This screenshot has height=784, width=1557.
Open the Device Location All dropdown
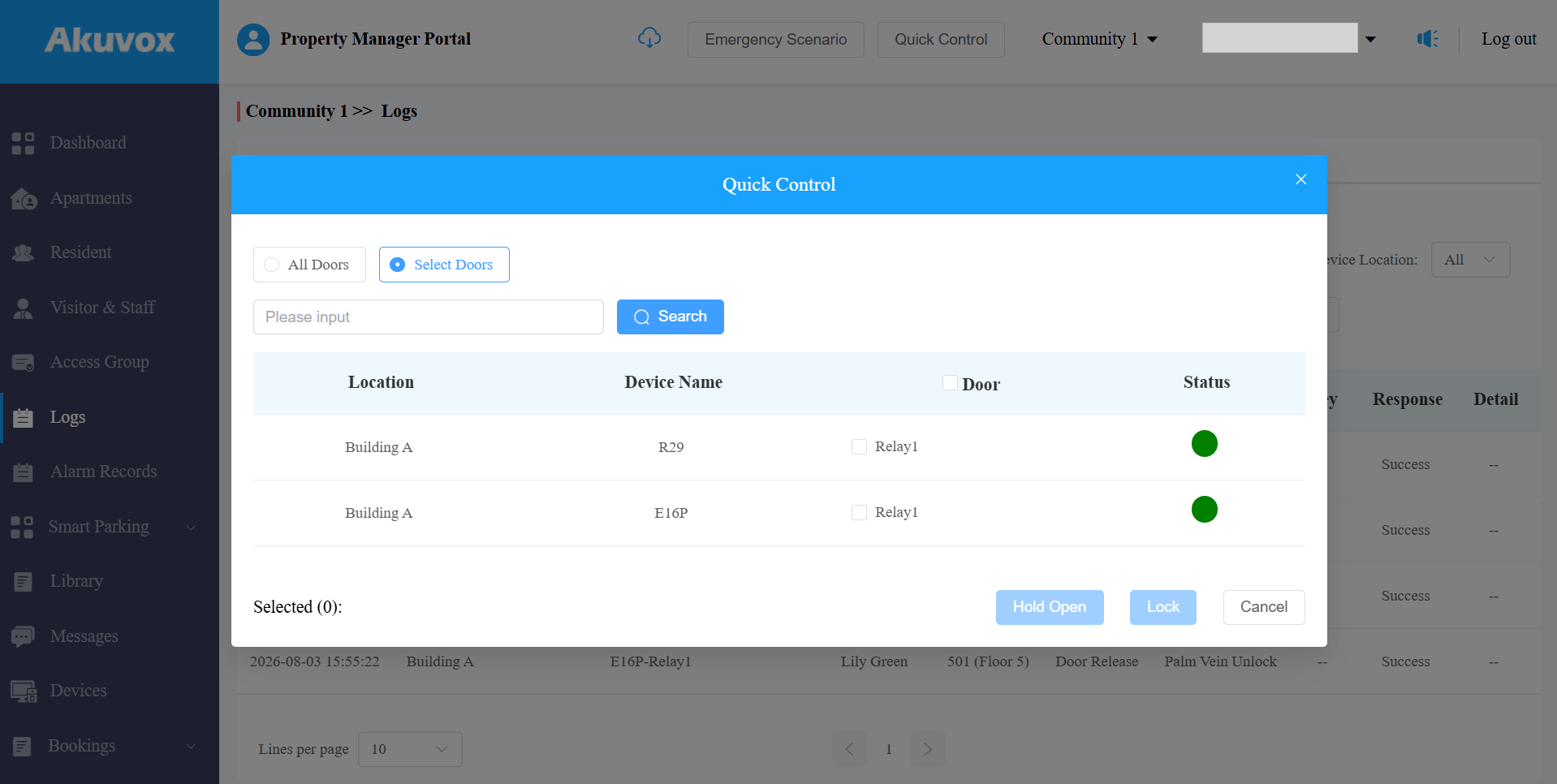tap(1470, 260)
